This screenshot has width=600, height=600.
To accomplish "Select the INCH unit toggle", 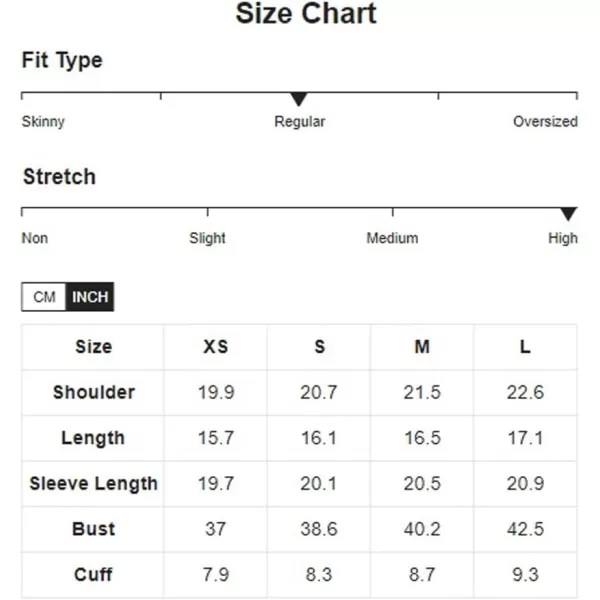I will coord(90,297).
